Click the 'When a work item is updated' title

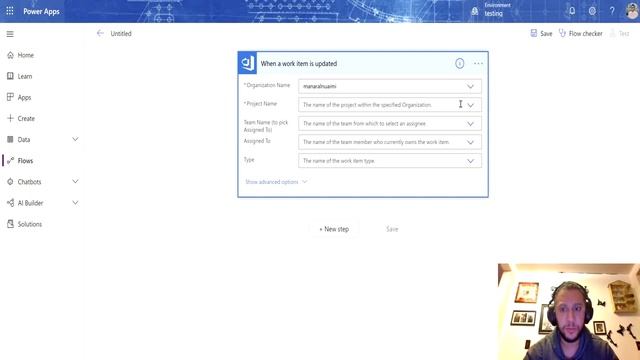click(299, 64)
